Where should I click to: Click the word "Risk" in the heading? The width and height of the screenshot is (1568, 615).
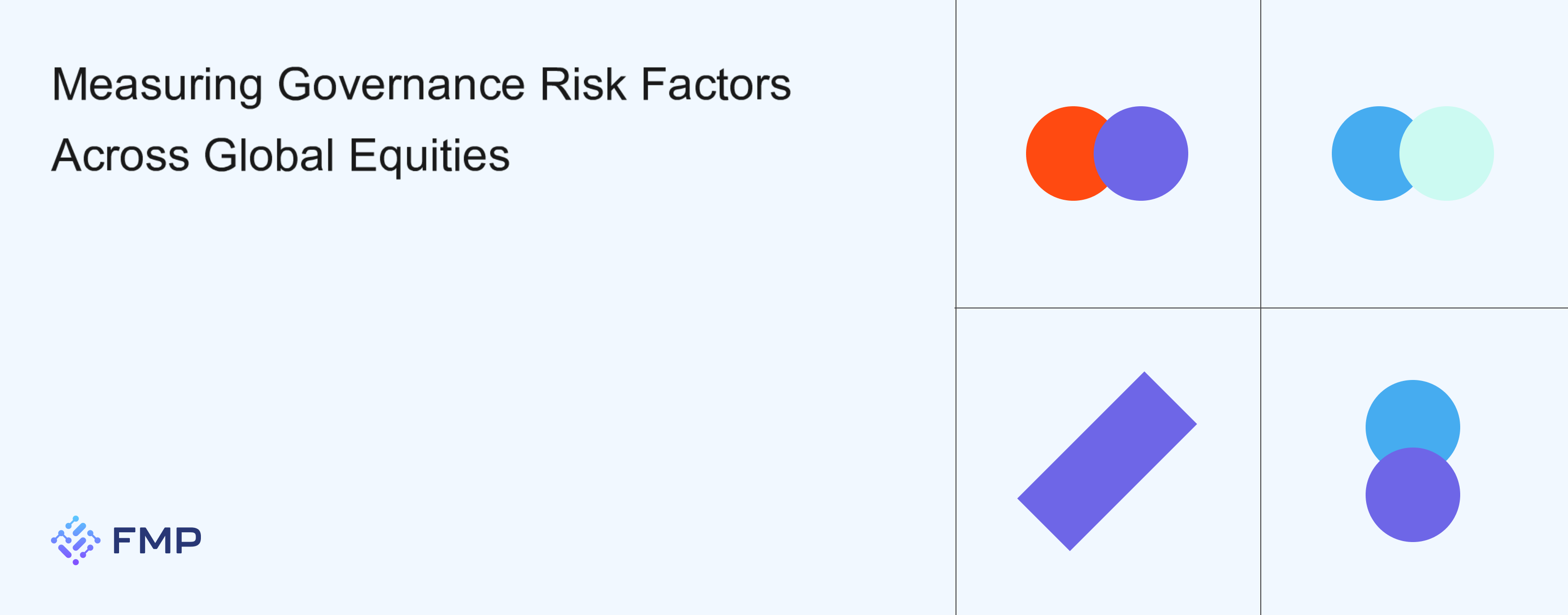[x=583, y=85]
